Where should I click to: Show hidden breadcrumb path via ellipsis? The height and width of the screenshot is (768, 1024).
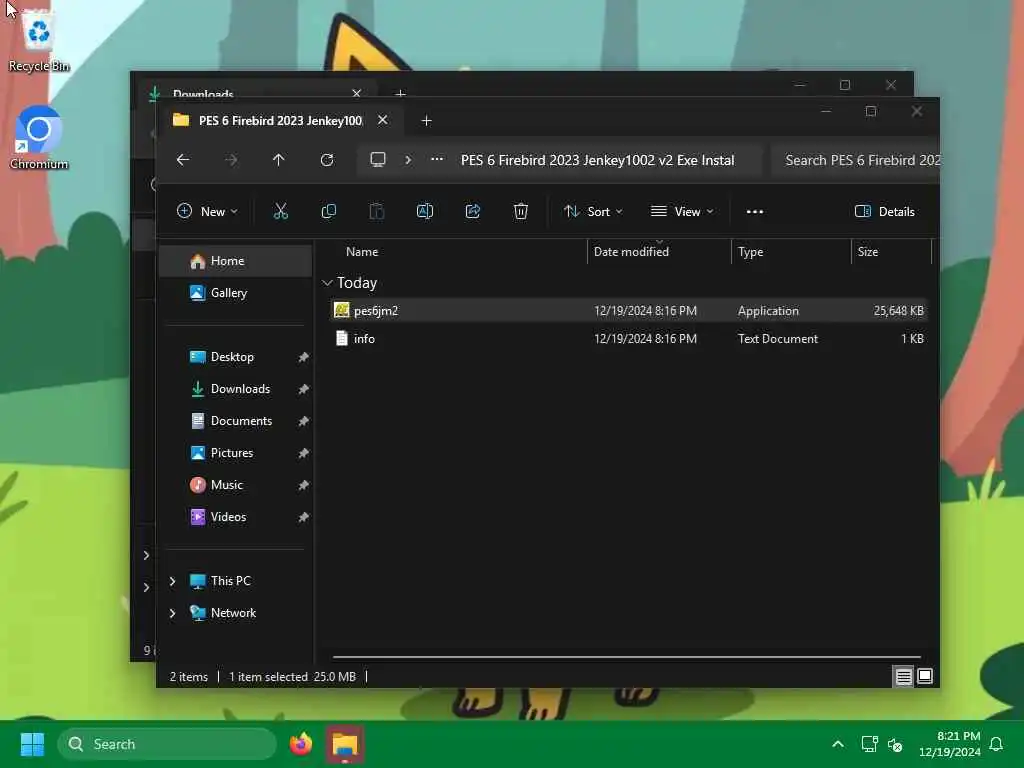click(437, 160)
